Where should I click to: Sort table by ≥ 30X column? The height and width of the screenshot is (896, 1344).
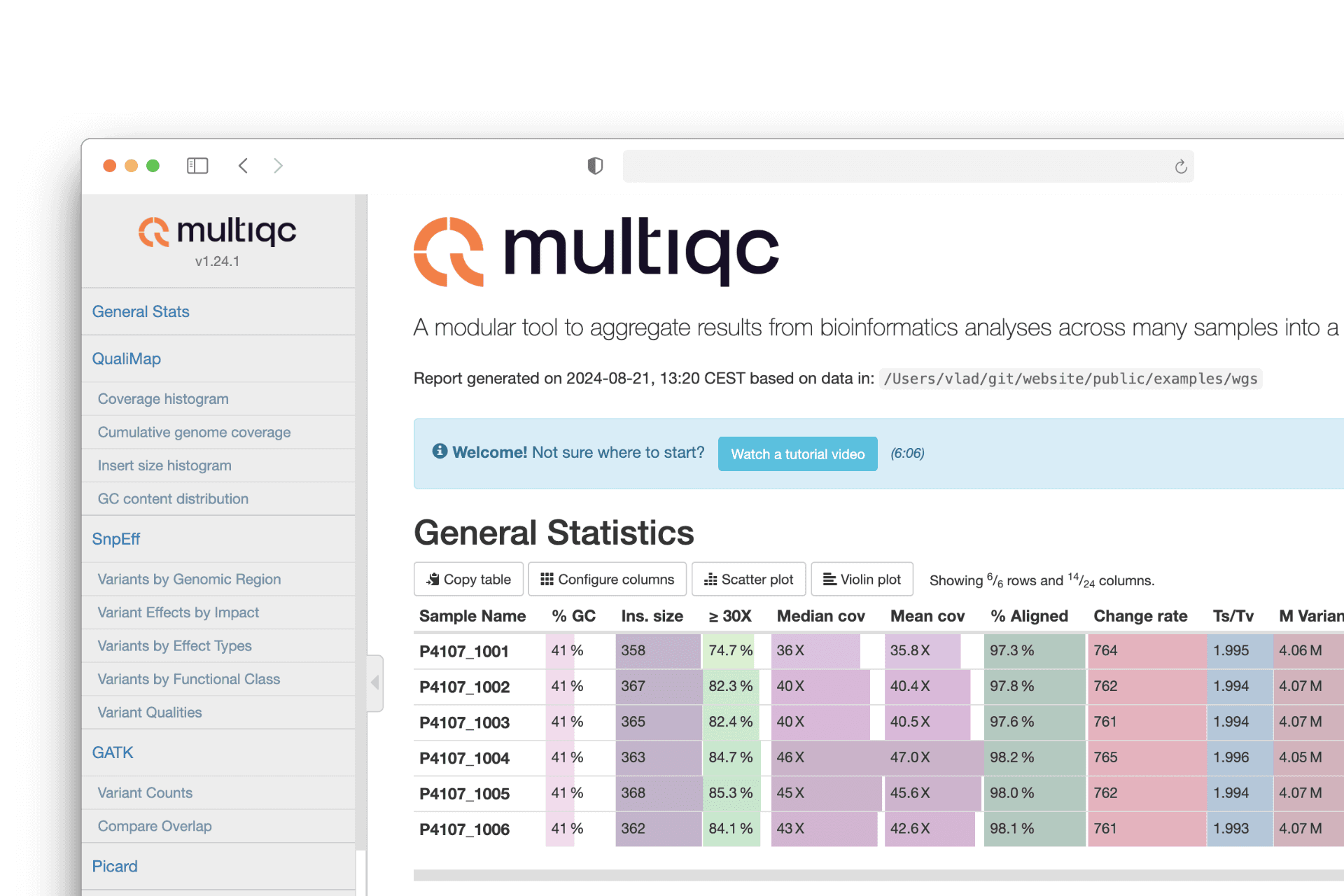point(730,616)
